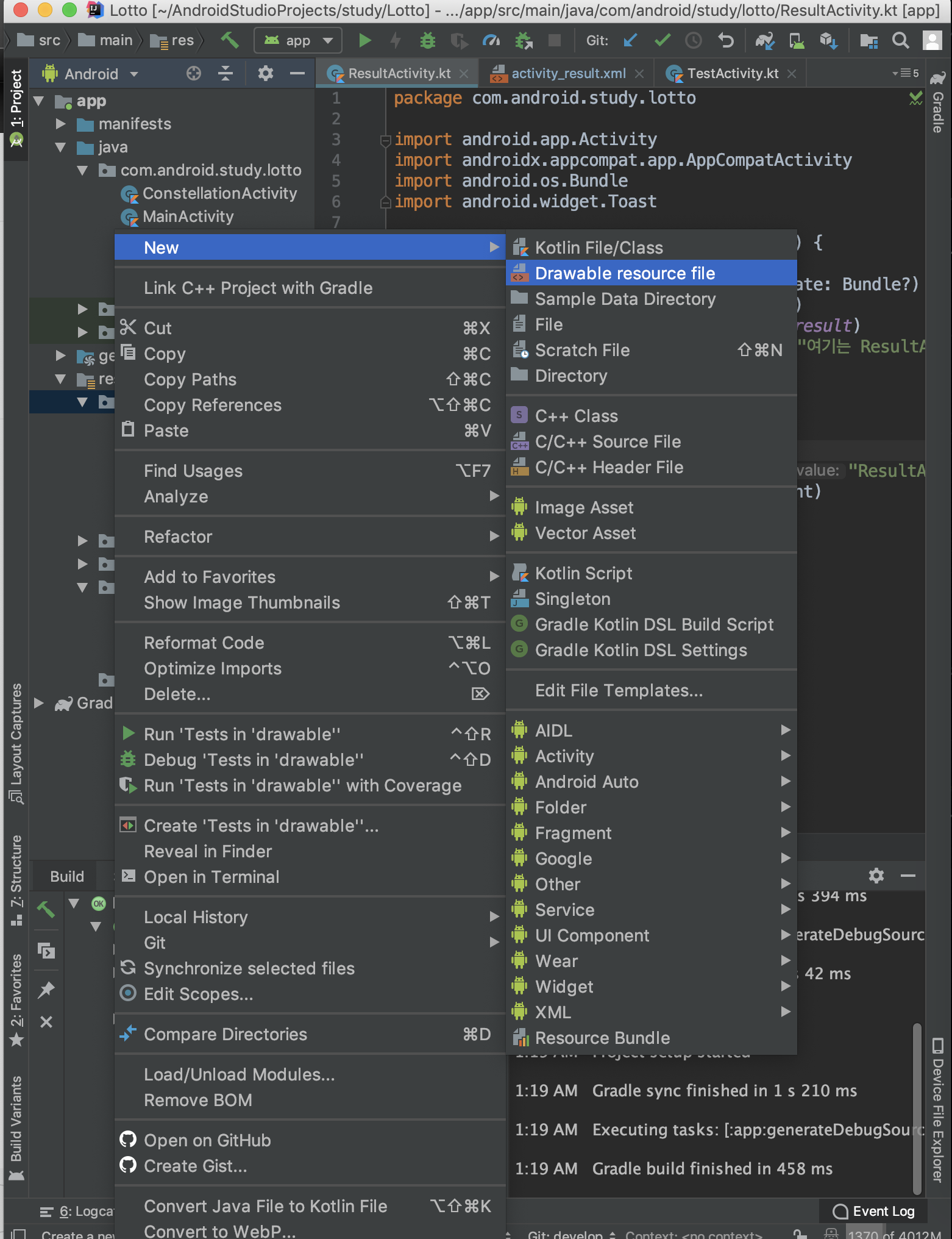Click the build hammer icon in Build panel
The height and width of the screenshot is (1239, 952).
[x=46, y=909]
